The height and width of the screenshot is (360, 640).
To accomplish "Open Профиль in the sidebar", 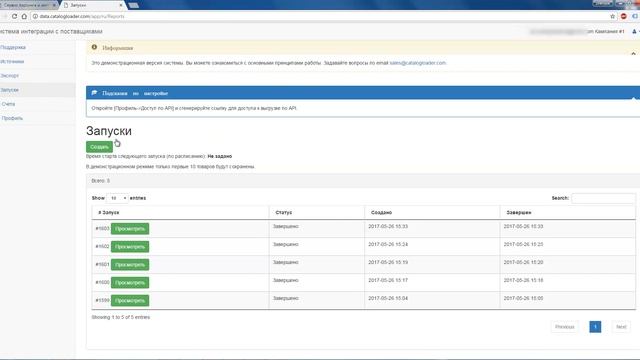I will (x=12, y=118).
